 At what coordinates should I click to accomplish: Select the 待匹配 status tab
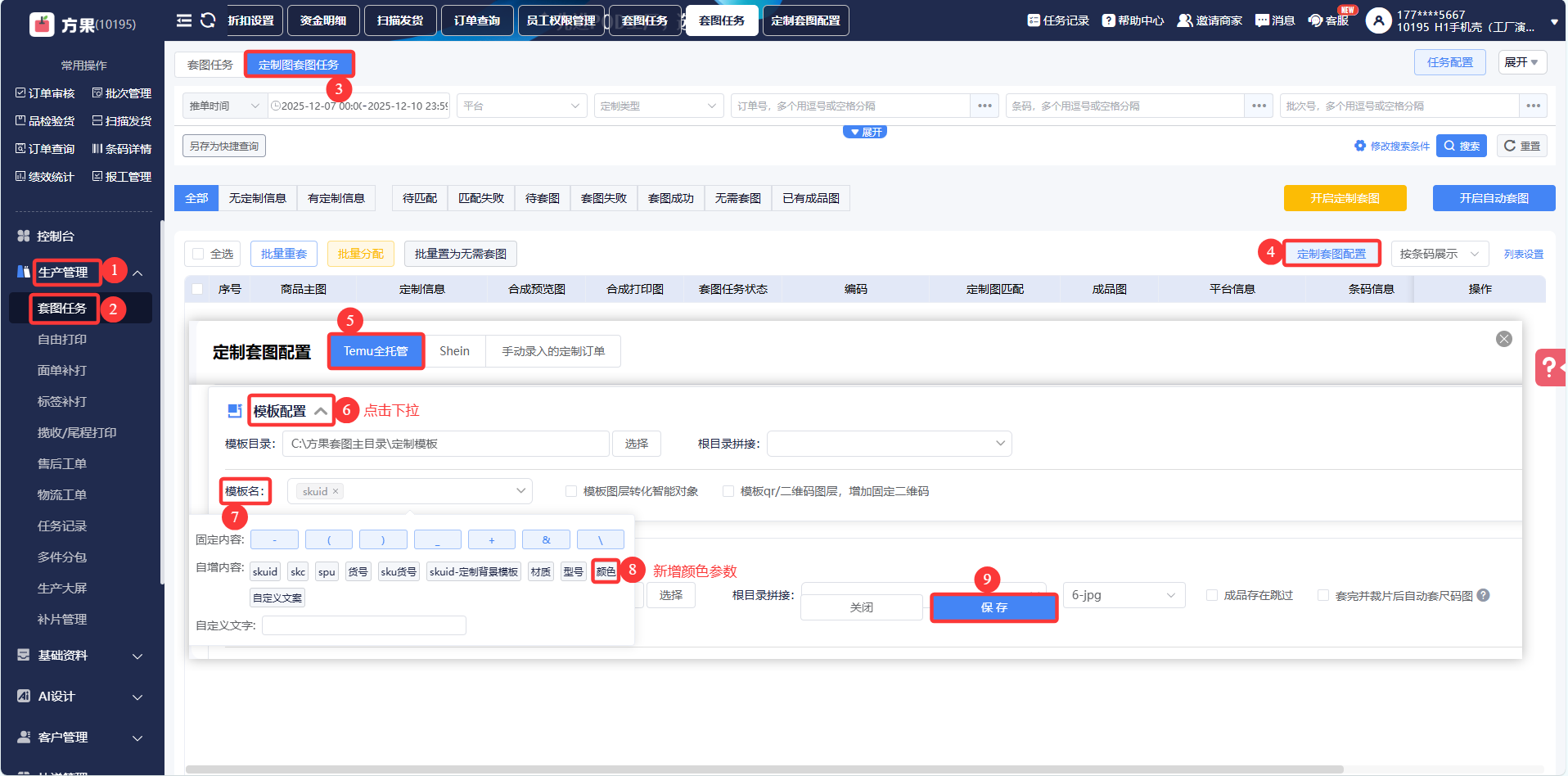420,198
